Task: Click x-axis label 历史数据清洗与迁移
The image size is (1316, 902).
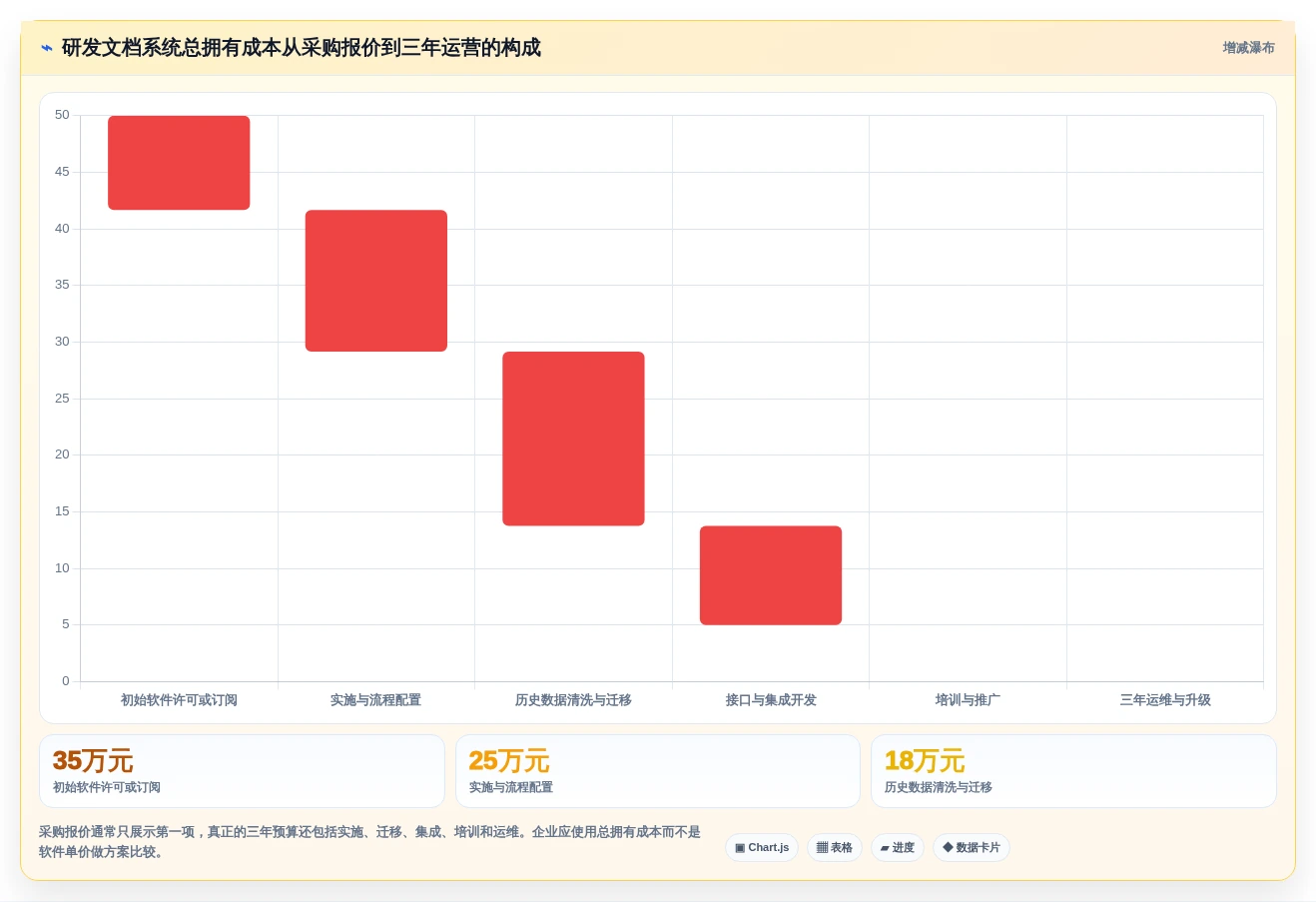Action: point(573,700)
